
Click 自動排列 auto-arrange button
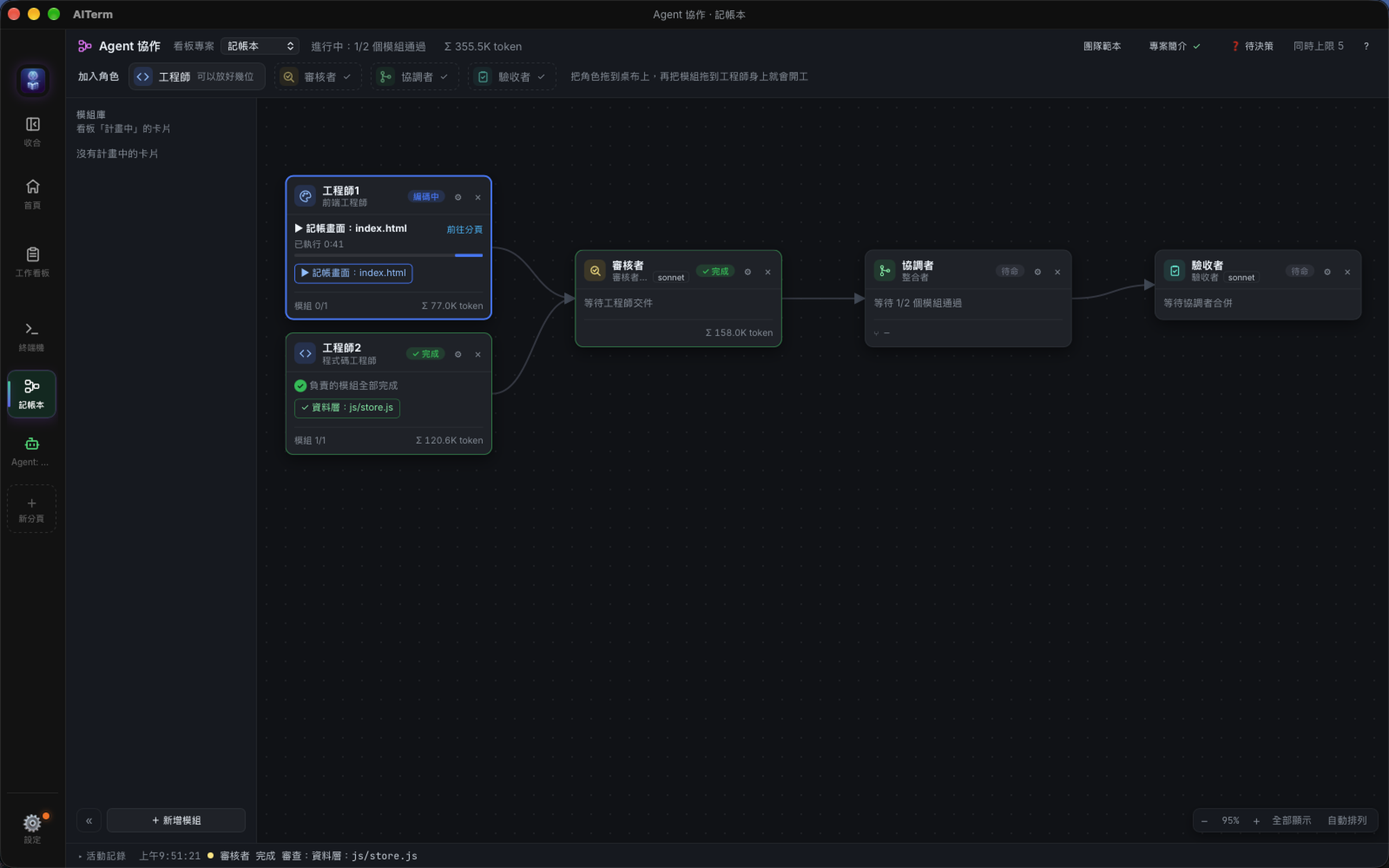(1347, 821)
